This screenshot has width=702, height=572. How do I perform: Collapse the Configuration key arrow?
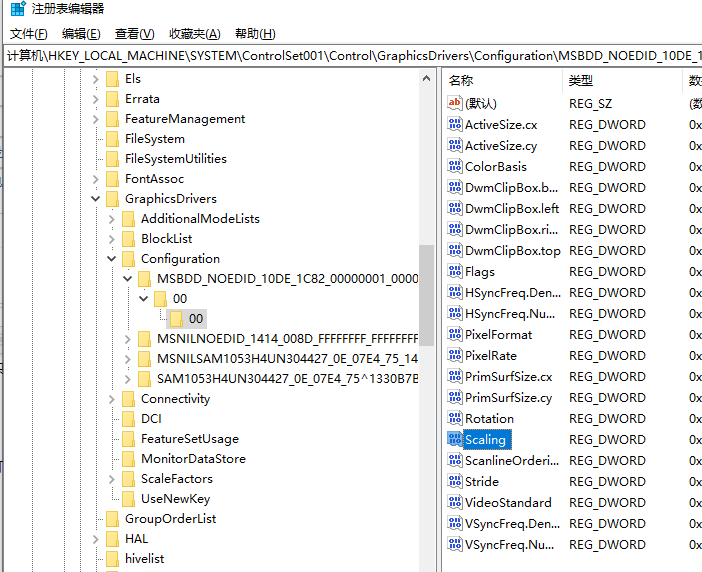click(x=112, y=259)
